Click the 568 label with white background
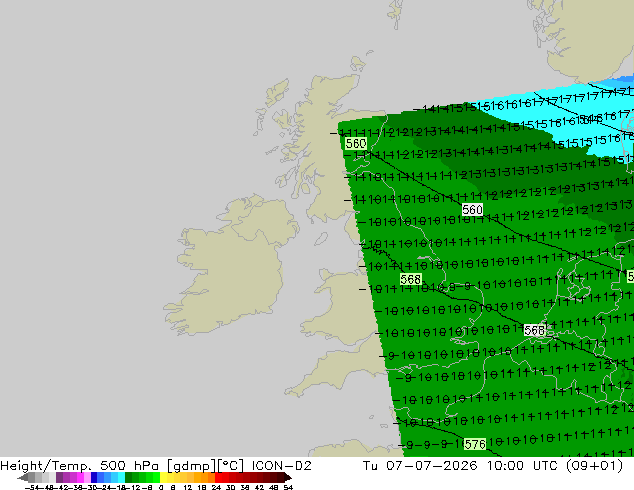The width and height of the screenshot is (634, 490). [534, 330]
